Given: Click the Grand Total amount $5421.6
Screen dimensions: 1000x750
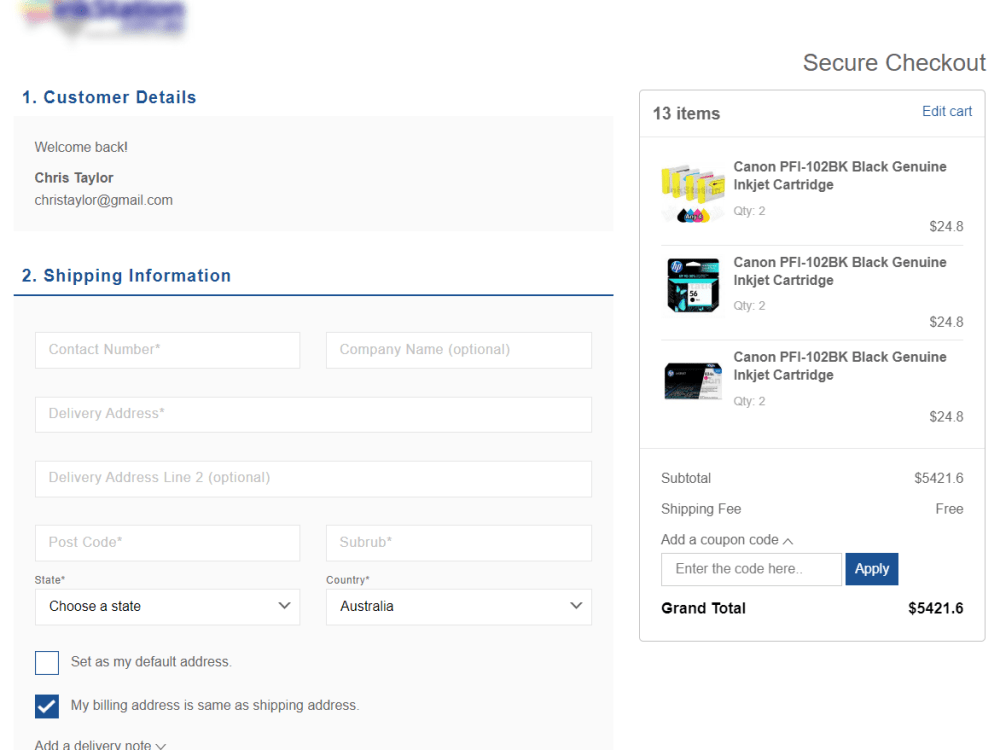Looking at the screenshot, I should coord(936,608).
